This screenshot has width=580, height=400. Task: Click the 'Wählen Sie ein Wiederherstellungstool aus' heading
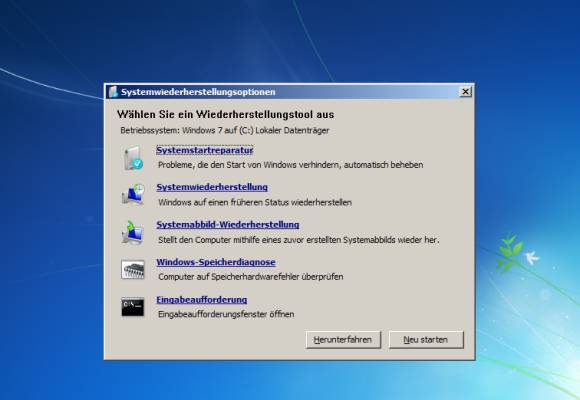[226, 115]
